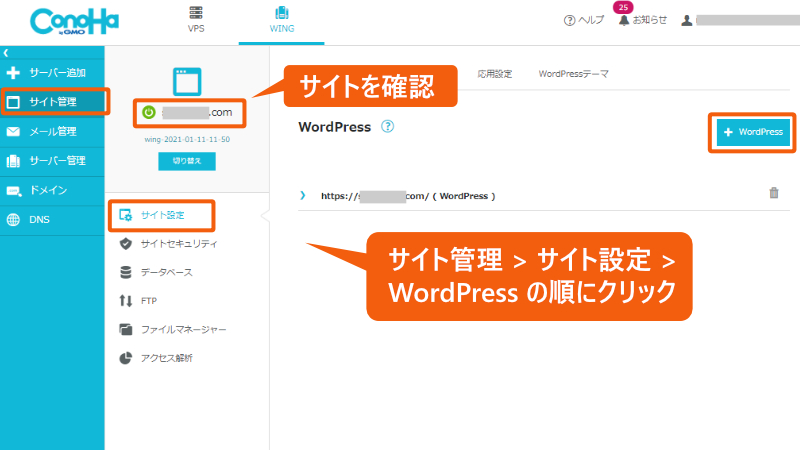Open the VPS tab
The width and height of the screenshot is (800, 450).
tap(196, 20)
